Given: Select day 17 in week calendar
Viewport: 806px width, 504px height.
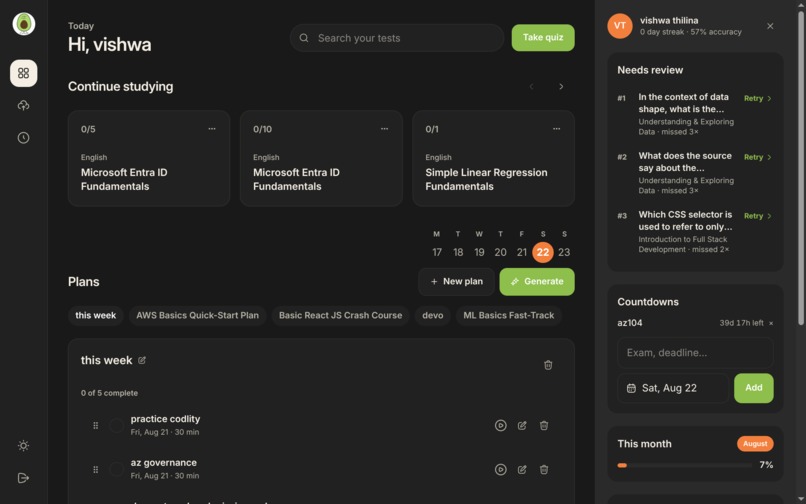Looking at the screenshot, I should pyautogui.click(x=437, y=252).
